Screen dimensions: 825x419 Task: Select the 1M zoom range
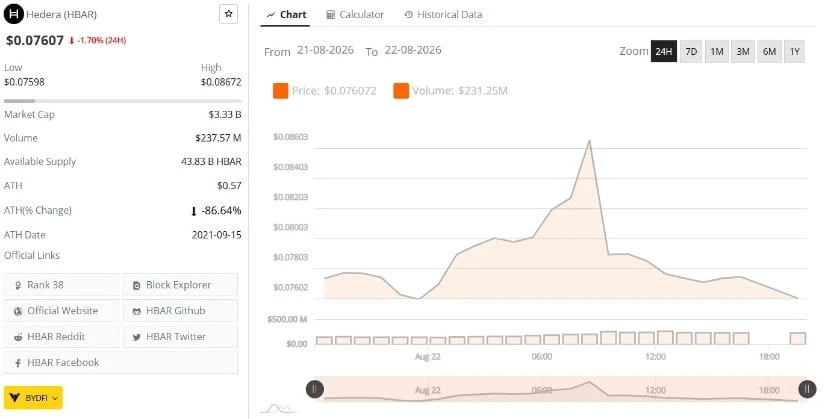[x=717, y=51]
